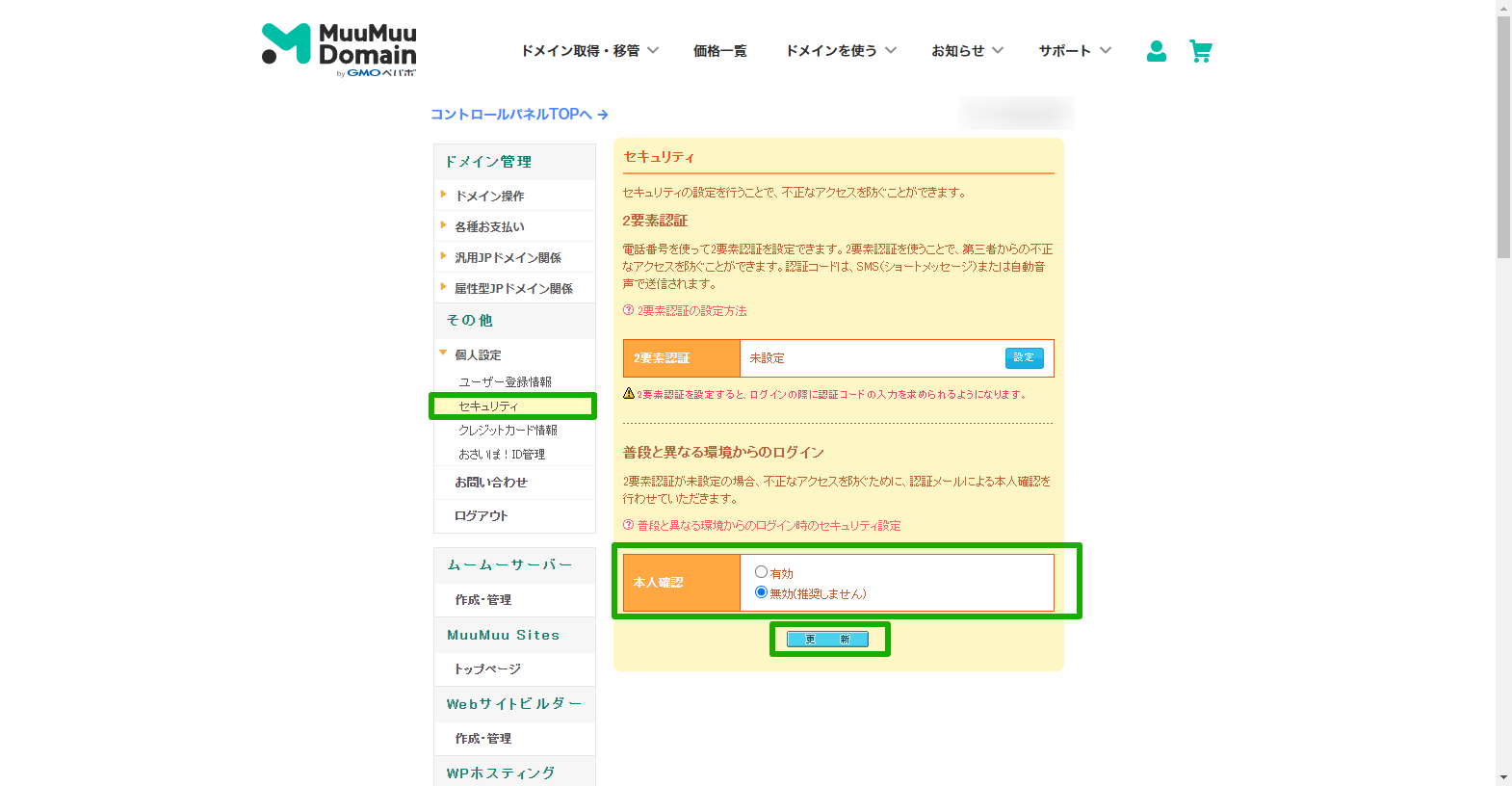1512x786 pixels.
Task: Expand the ドメインを使う dropdown
Action: tap(841, 51)
